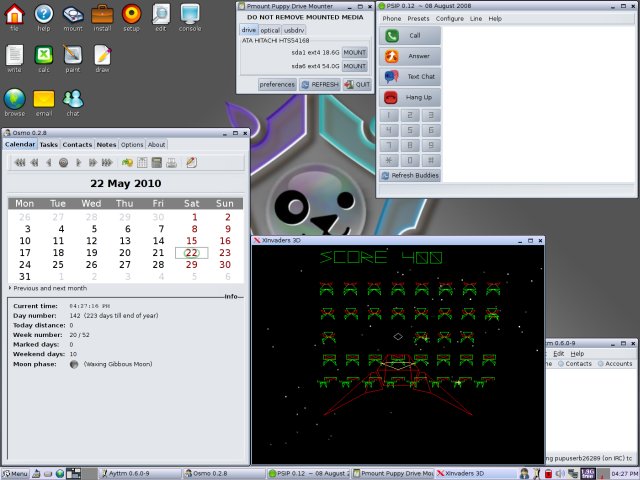Click MOUNT for sda6 ext4 54.0G
Viewport: 640px width, 480px height.
point(354,66)
